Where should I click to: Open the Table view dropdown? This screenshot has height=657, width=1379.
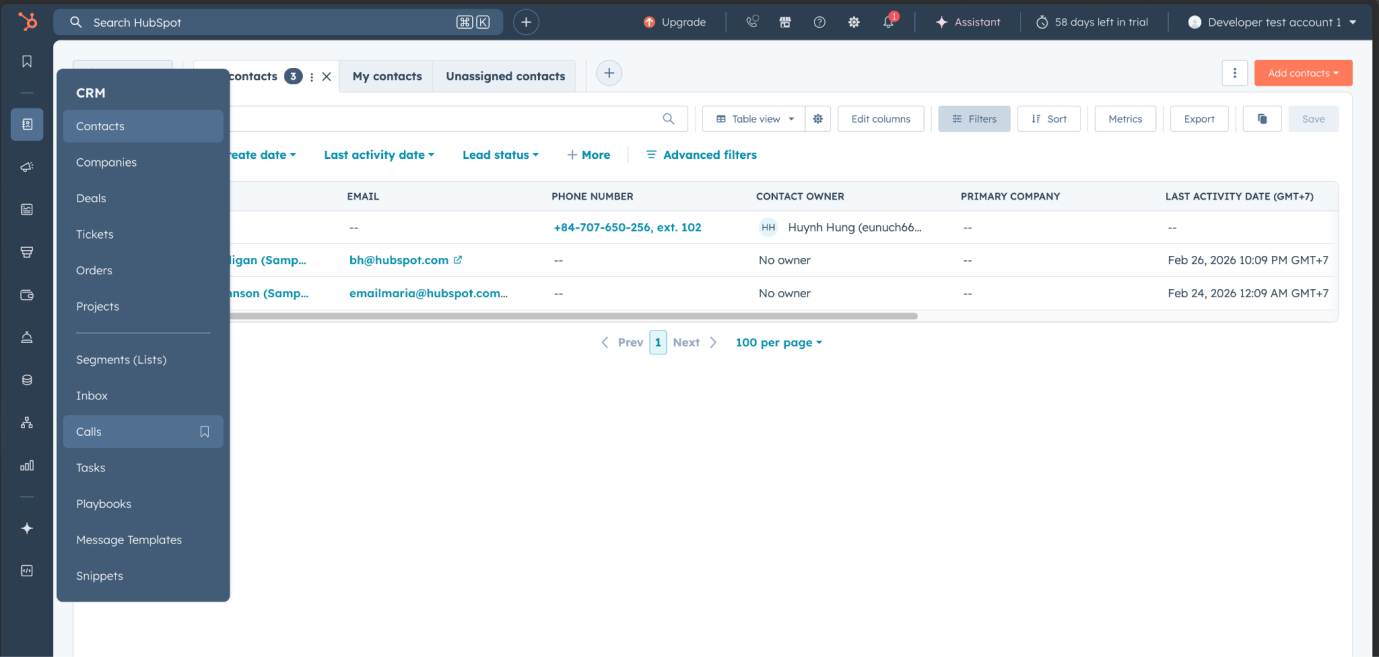click(754, 119)
